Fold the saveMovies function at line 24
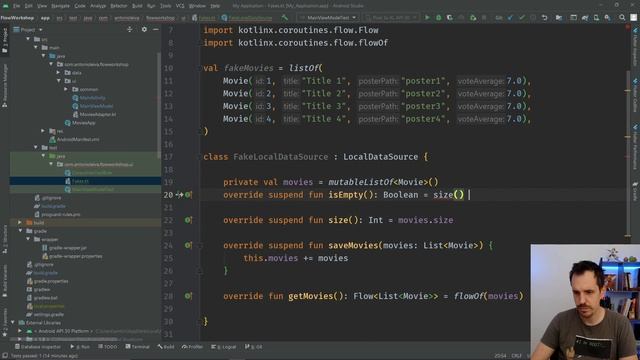The image size is (640, 360). coord(200,245)
